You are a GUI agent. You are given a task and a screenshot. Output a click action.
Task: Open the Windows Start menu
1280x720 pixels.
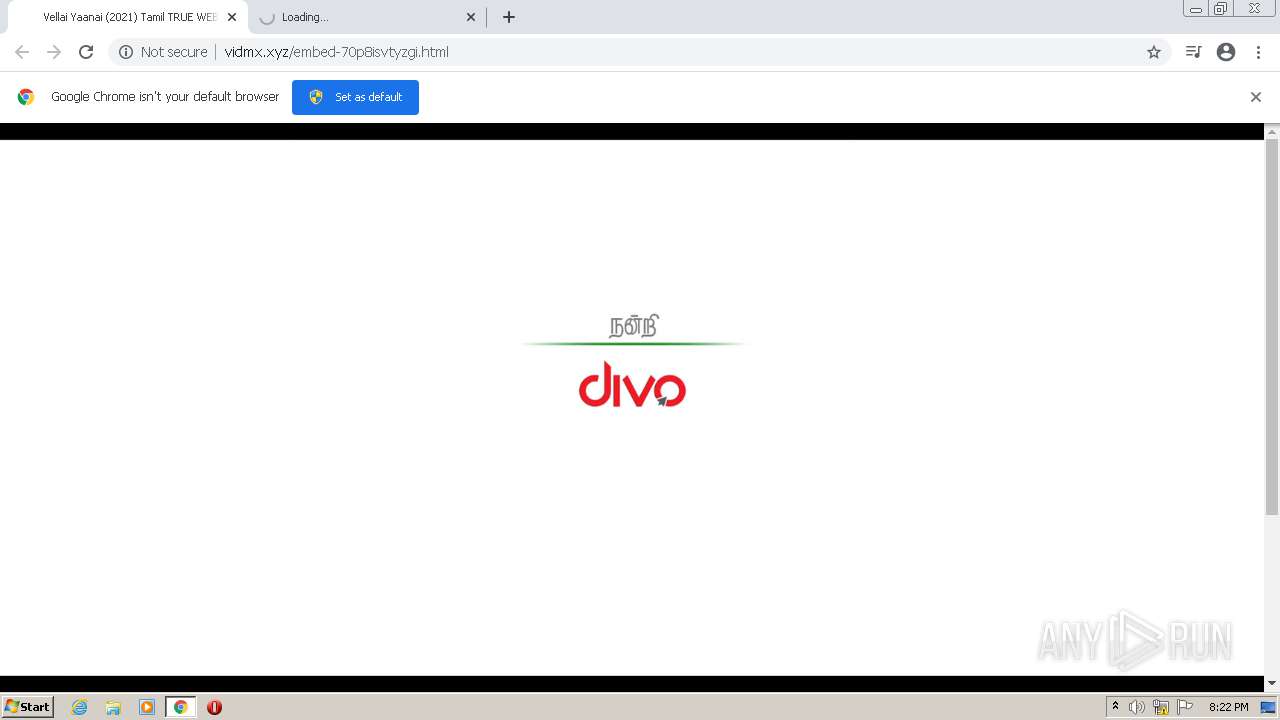tap(28, 707)
